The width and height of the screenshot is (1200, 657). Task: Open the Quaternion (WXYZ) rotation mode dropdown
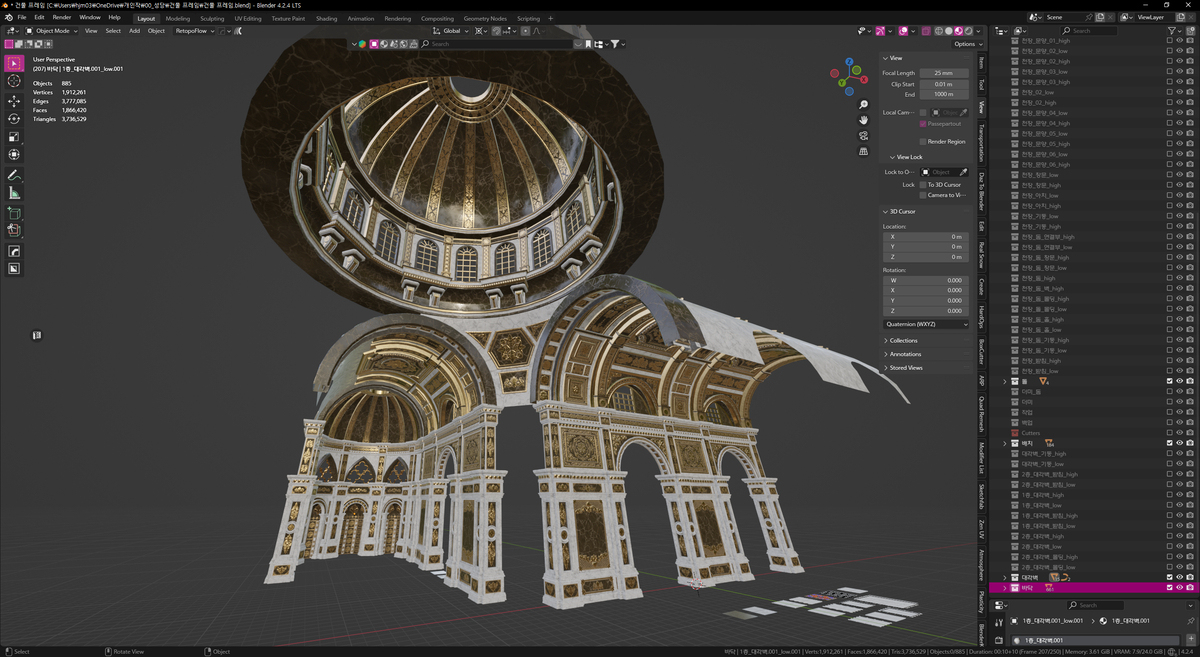tap(926, 324)
